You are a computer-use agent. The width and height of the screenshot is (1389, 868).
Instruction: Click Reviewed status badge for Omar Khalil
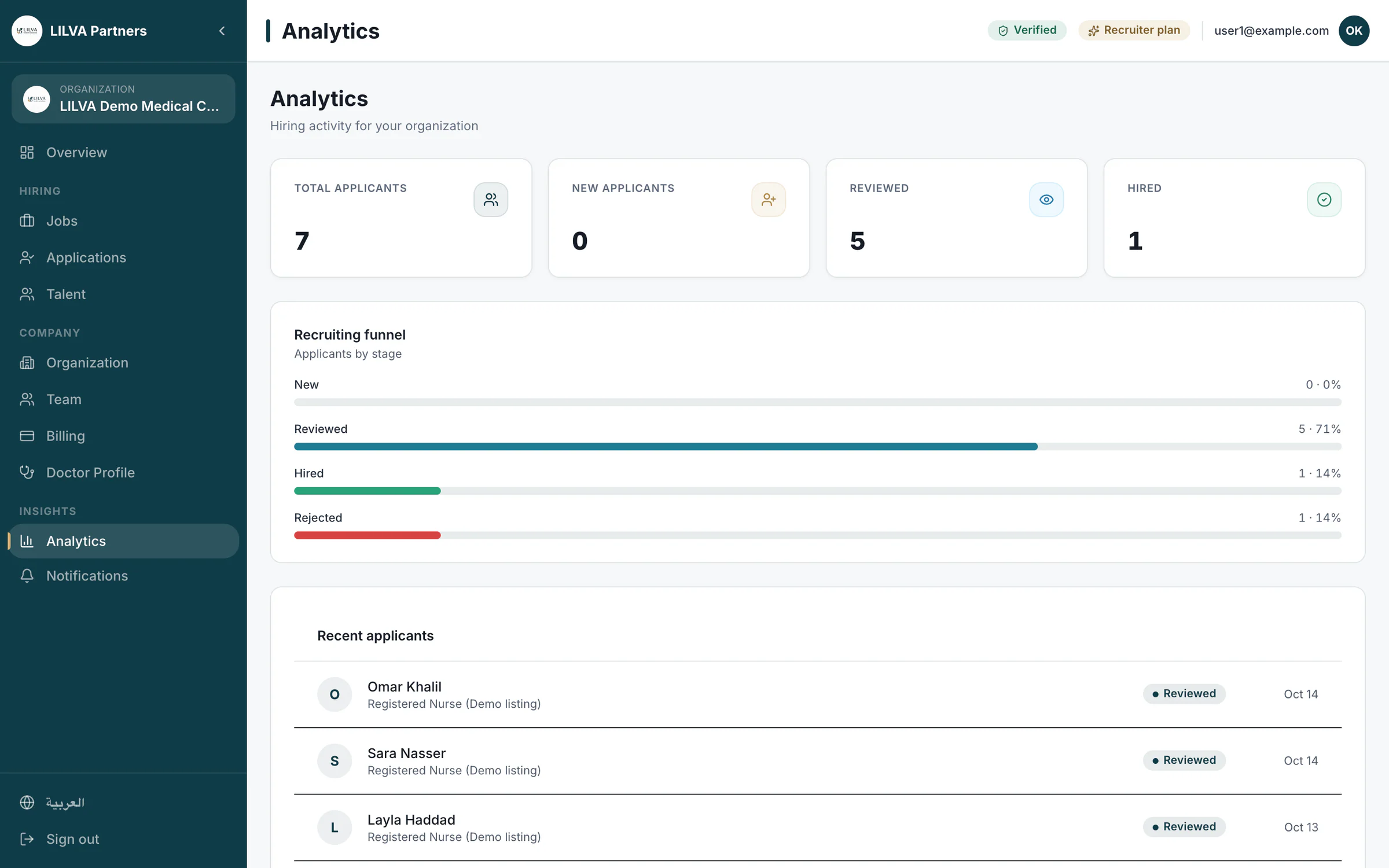tap(1184, 694)
